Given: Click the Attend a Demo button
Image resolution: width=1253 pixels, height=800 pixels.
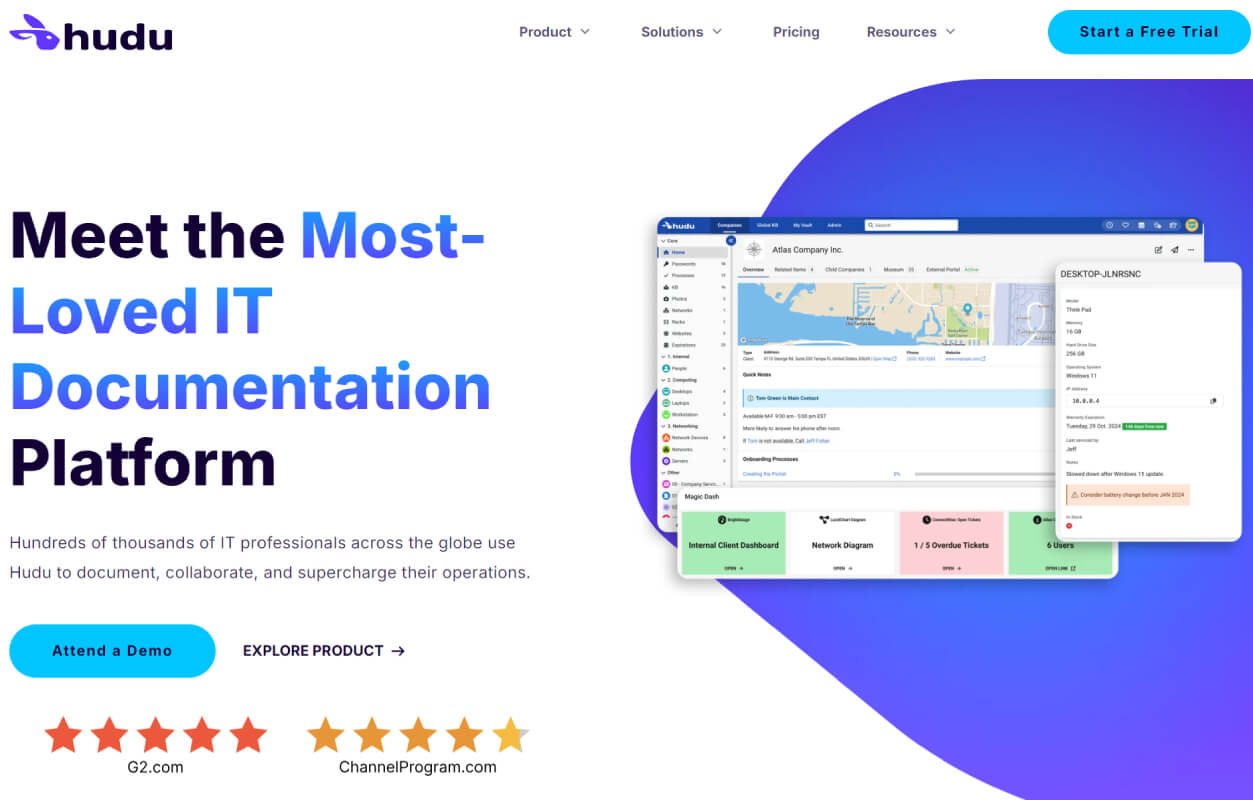Looking at the screenshot, I should [112, 651].
